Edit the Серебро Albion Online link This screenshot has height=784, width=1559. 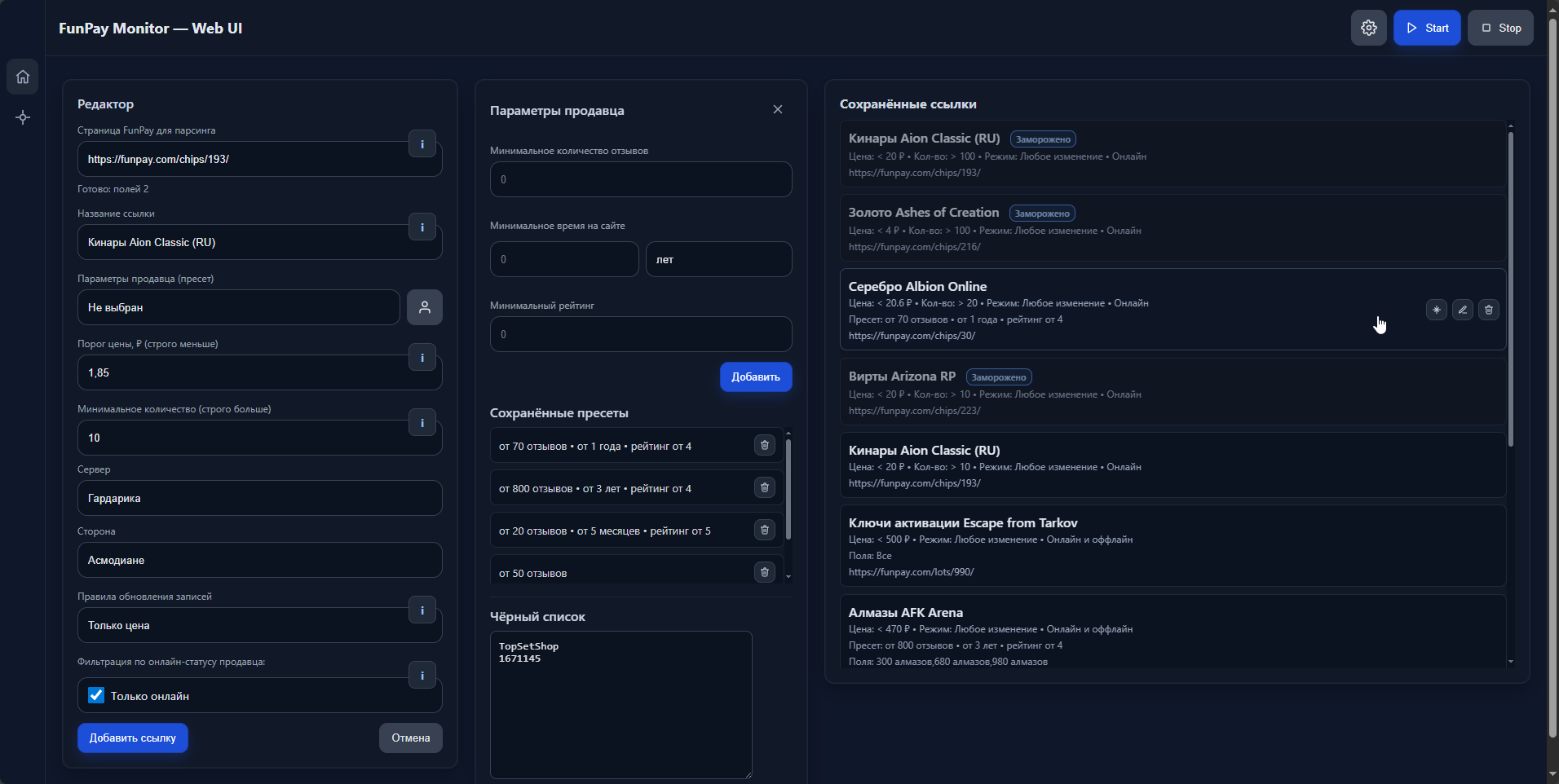(x=1462, y=310)
